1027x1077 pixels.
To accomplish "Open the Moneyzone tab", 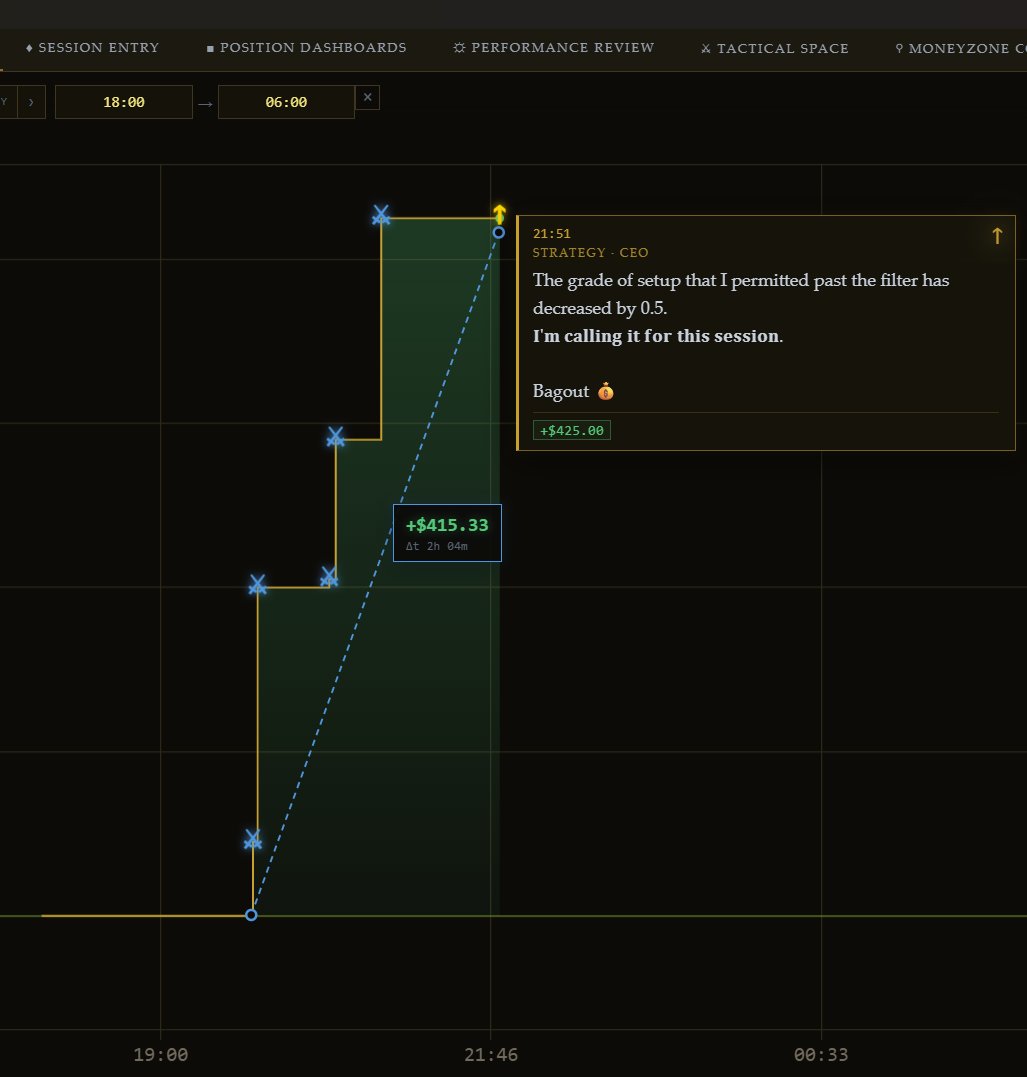I will pyautogui.click(x=961, y=49).
